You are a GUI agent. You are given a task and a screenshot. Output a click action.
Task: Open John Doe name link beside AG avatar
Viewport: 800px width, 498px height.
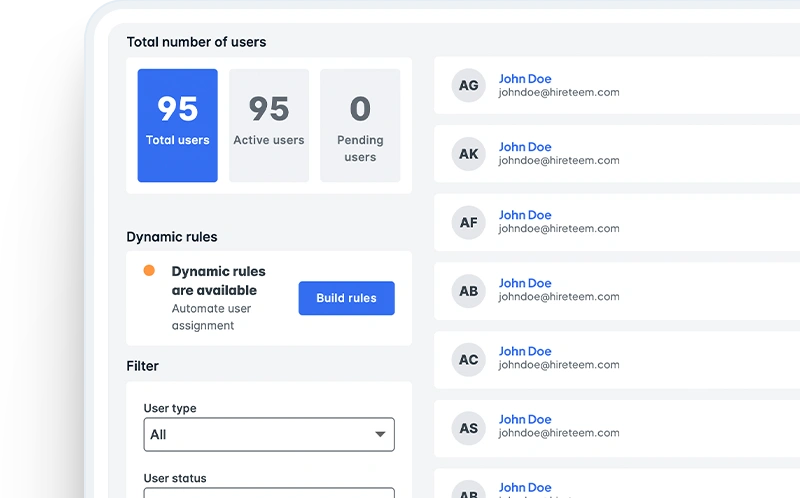[525, 79]
